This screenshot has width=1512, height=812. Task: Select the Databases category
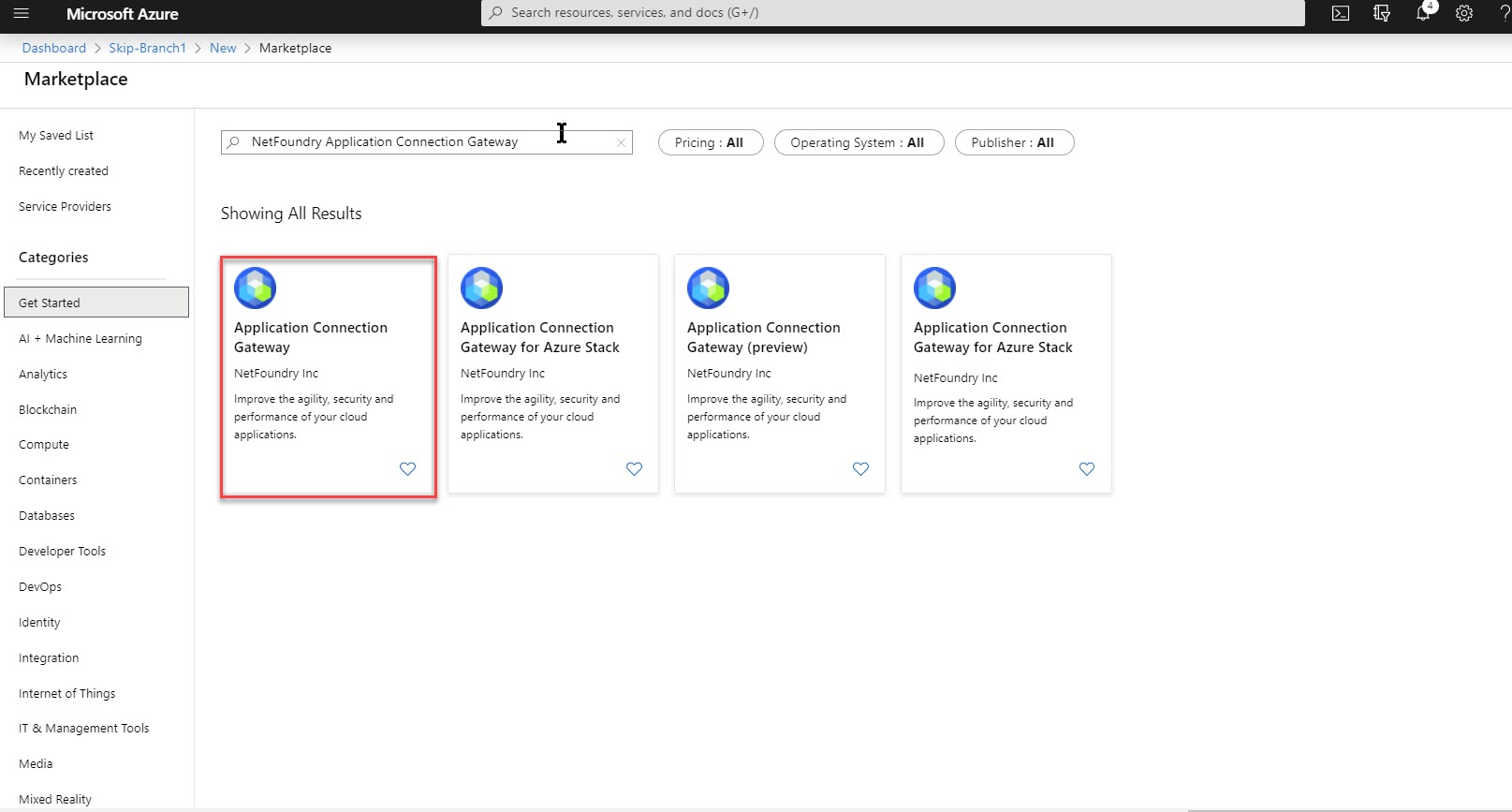click(47, 516)
